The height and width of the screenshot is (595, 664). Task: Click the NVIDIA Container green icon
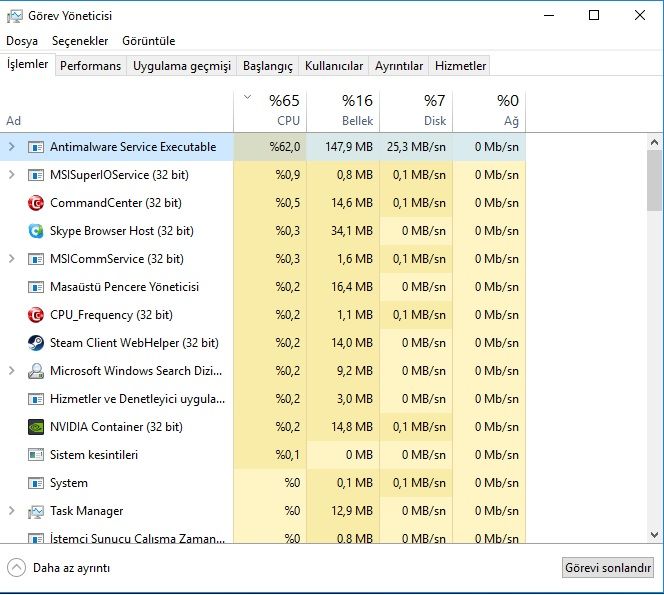(36, 426)
